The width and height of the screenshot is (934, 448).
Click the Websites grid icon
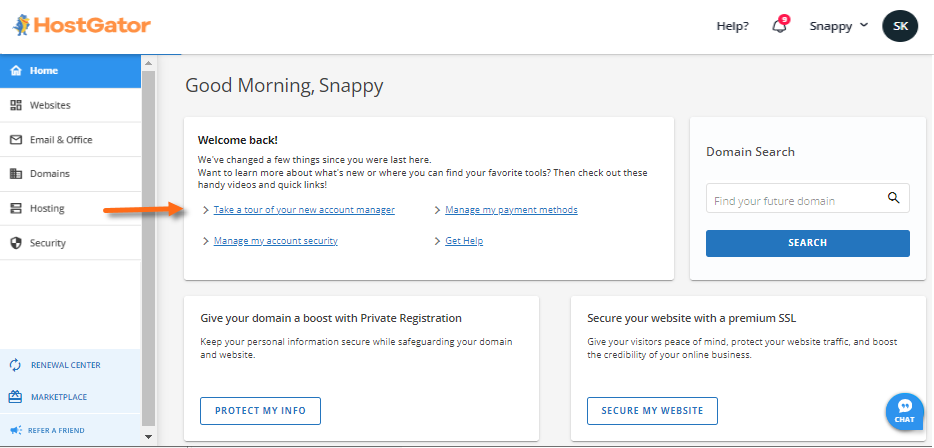click(16, 105)
